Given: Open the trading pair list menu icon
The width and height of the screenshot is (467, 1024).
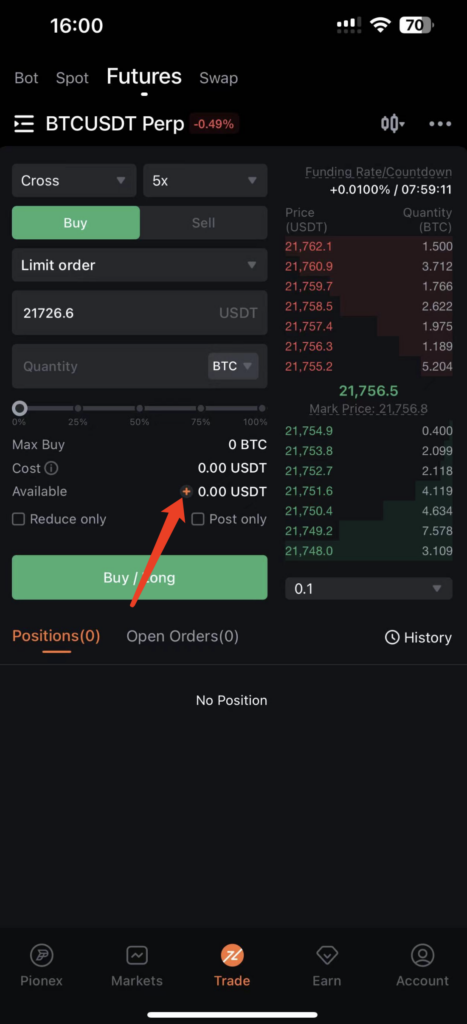Looking at the screenshot, I should coord(24,124).
